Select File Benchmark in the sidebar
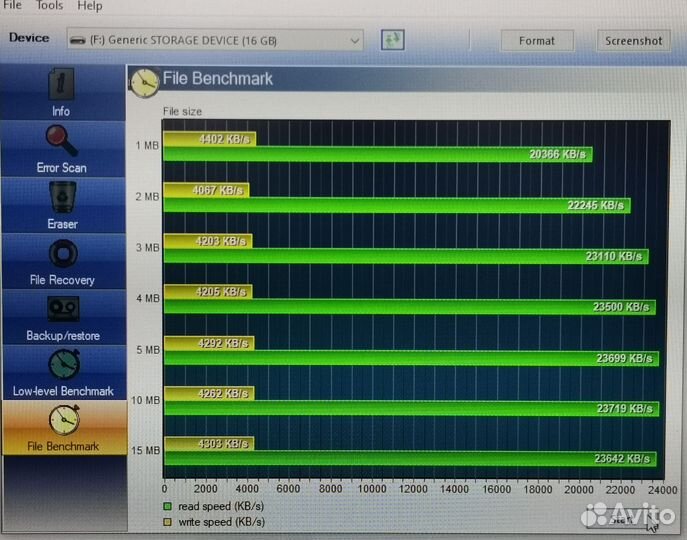Viewport: 687px width, 540px height. tap(62, 428)
